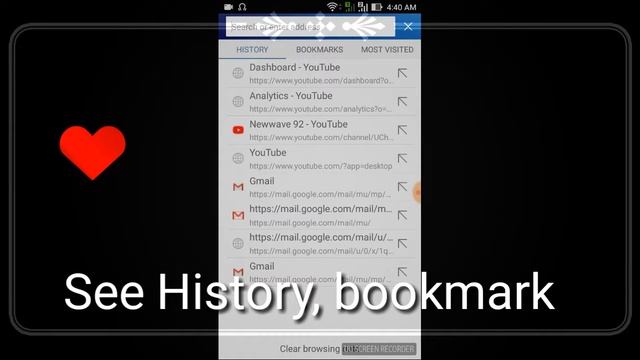This screenshot has height=360, width=640.
Task: Click YouTube logo icon of Newwave 92
Action: 238,130
